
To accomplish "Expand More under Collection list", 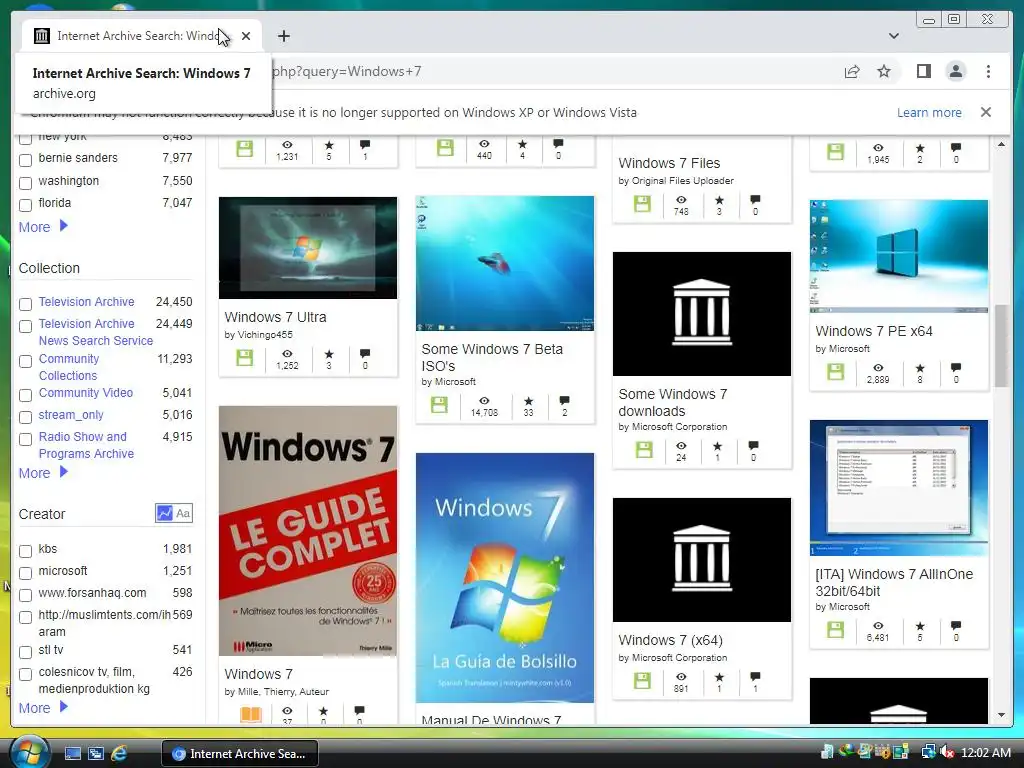I will click(x=43, y=472).
